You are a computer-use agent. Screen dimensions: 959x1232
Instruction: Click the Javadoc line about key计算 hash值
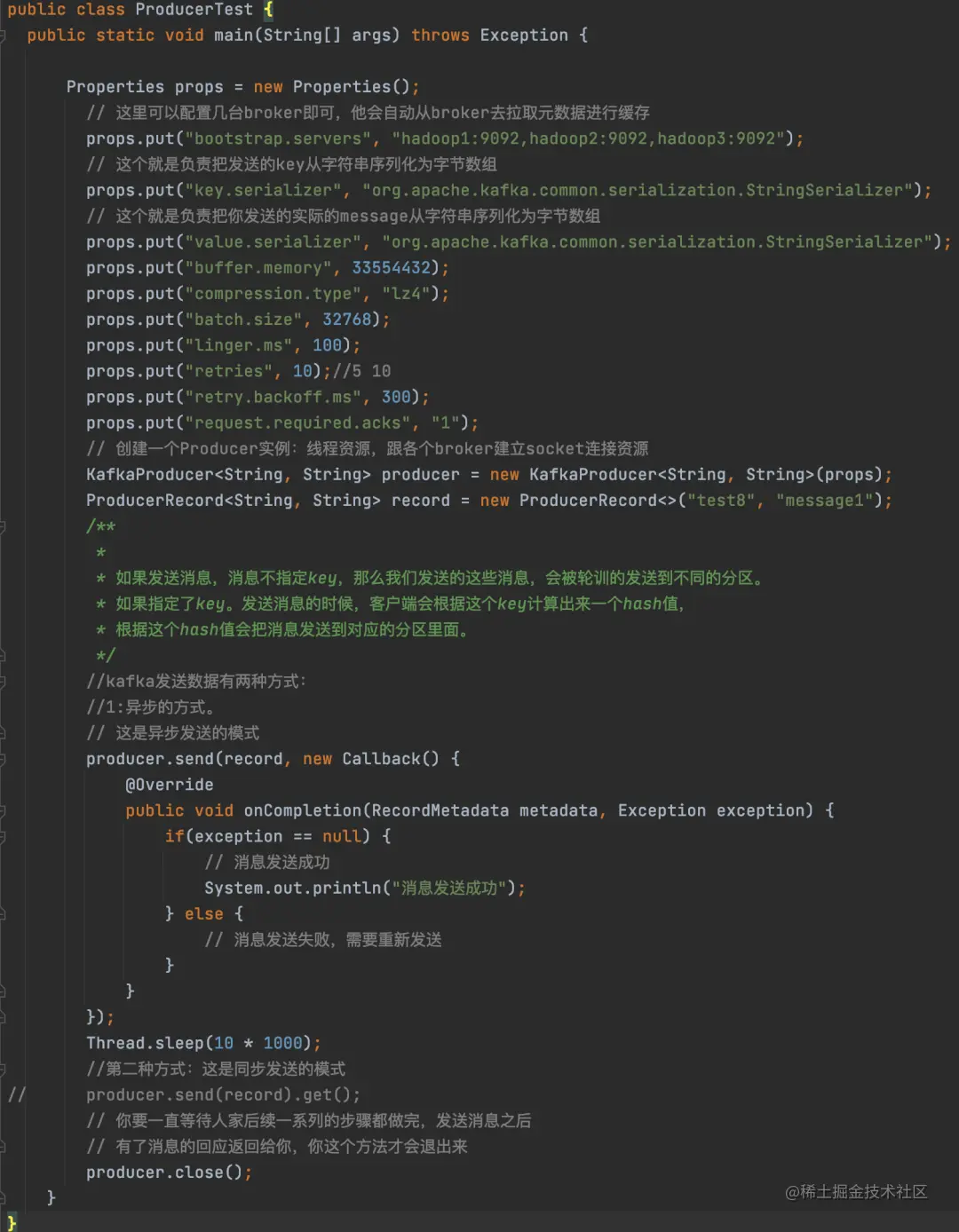391,604
